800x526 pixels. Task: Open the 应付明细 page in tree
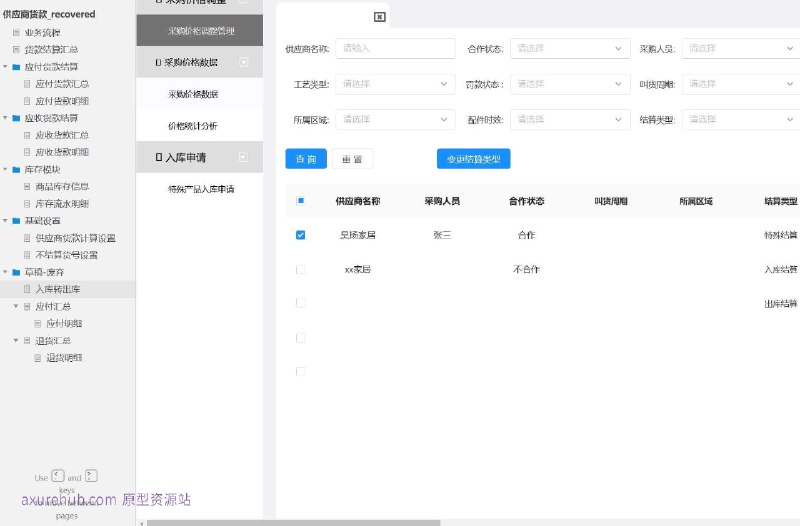(x=64, y=323)
